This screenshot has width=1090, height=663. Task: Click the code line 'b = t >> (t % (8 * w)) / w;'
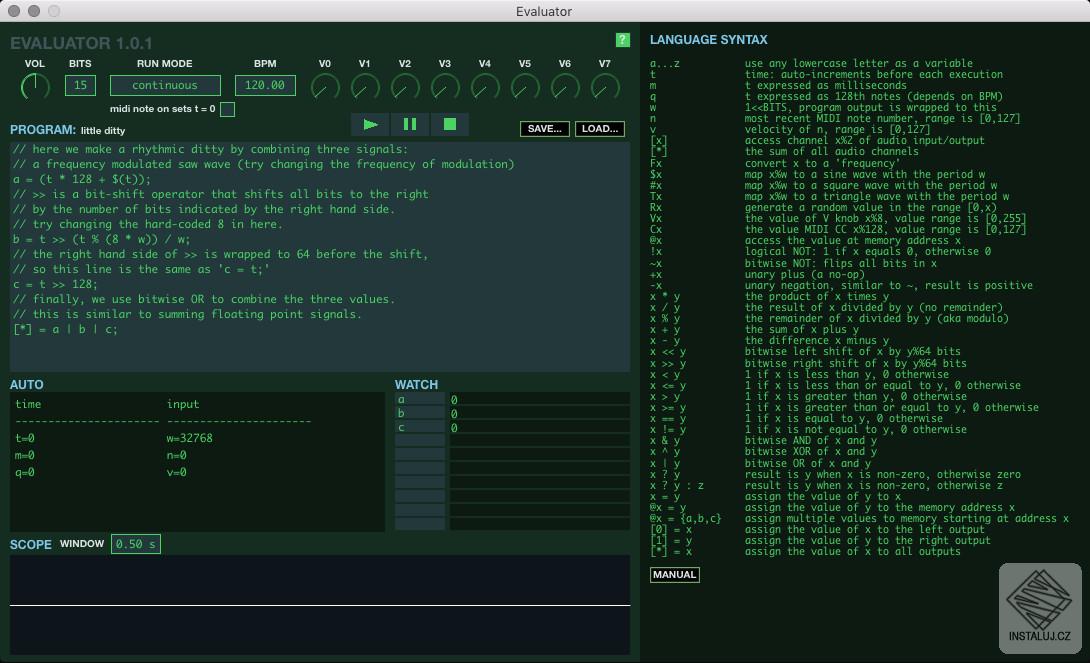[101, 239]
